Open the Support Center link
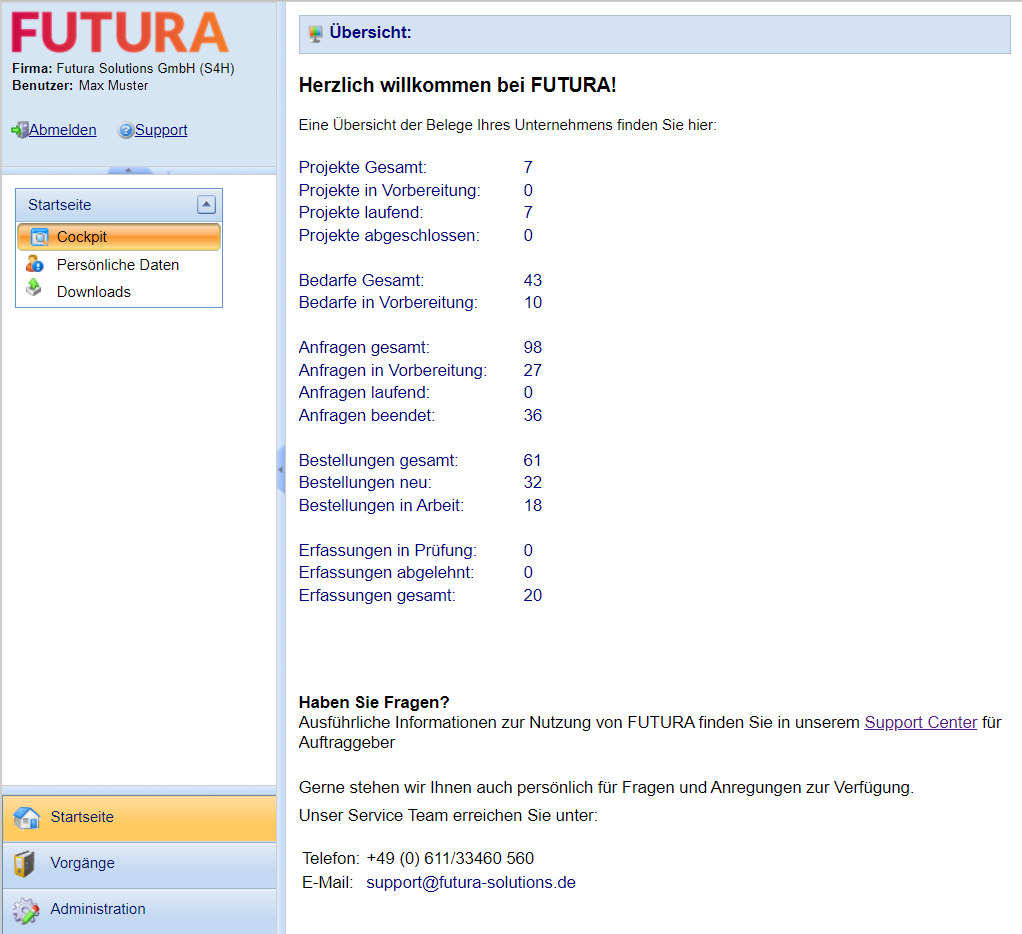Screen dimensions: 1022x934 (x=920, y=722)
